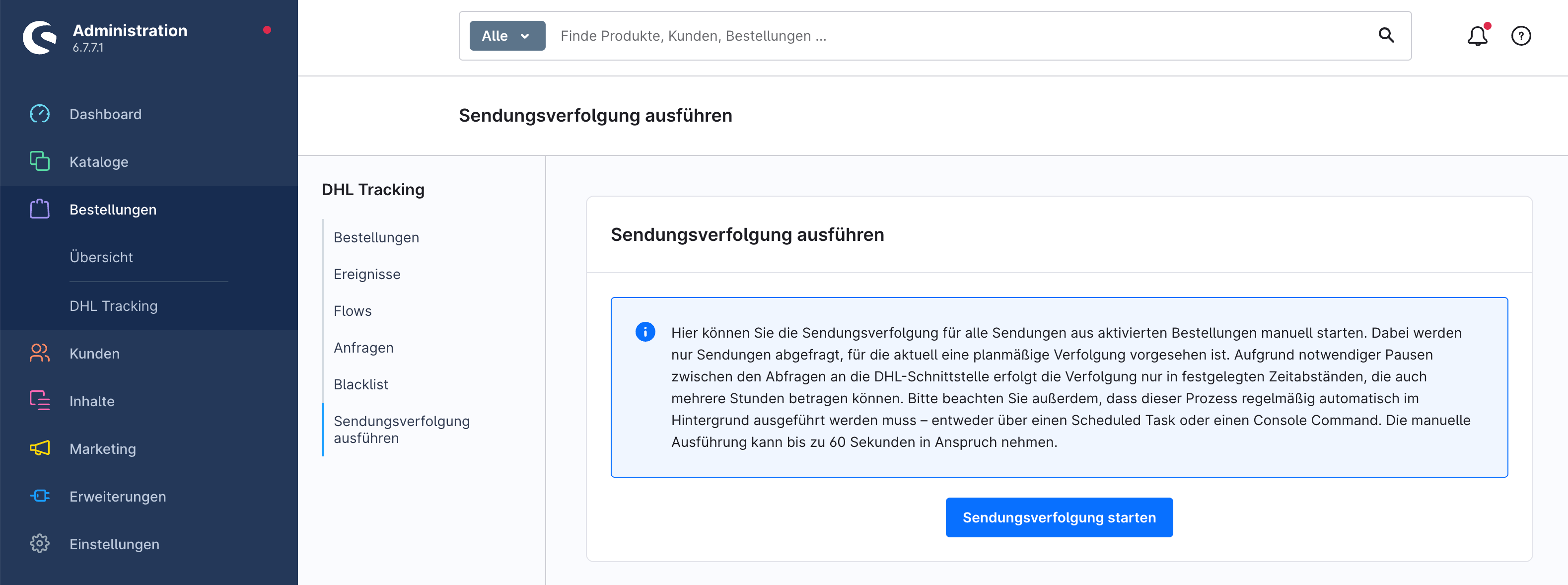Open Übersicht under Bestellungen
The height and width of the screenshot is (585, 1568).
101,257
